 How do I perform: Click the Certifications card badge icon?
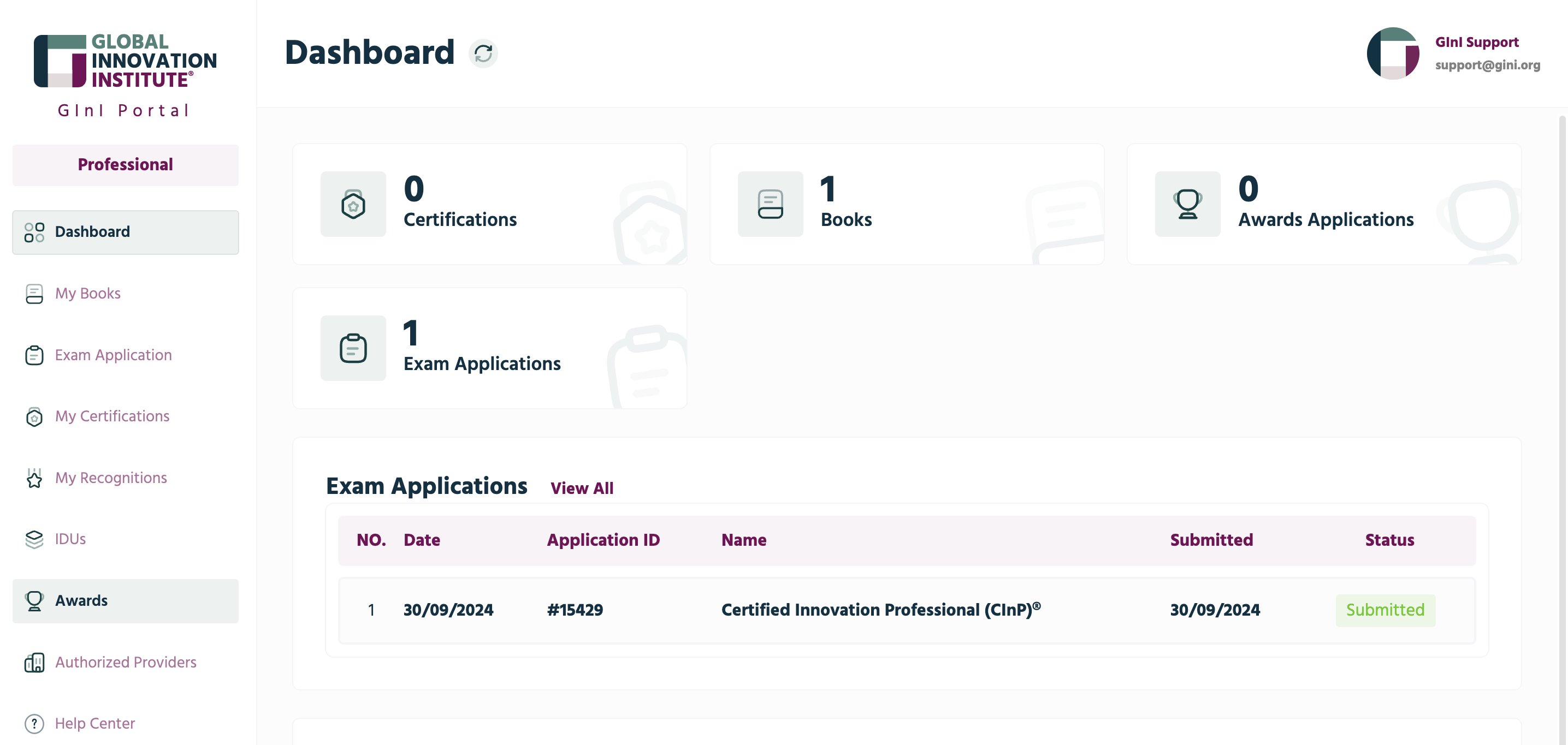pos(353,204)
